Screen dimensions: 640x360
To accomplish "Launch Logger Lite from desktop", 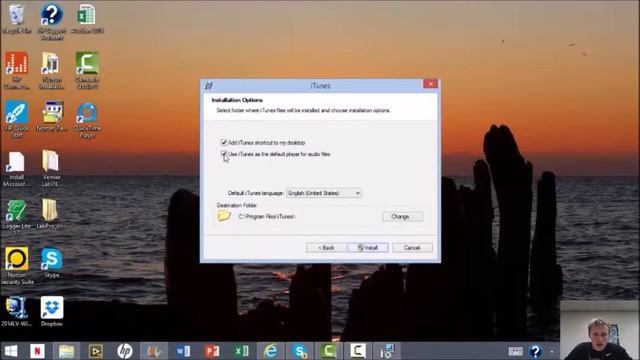I will pyautogui.click(x=16, y=217).
